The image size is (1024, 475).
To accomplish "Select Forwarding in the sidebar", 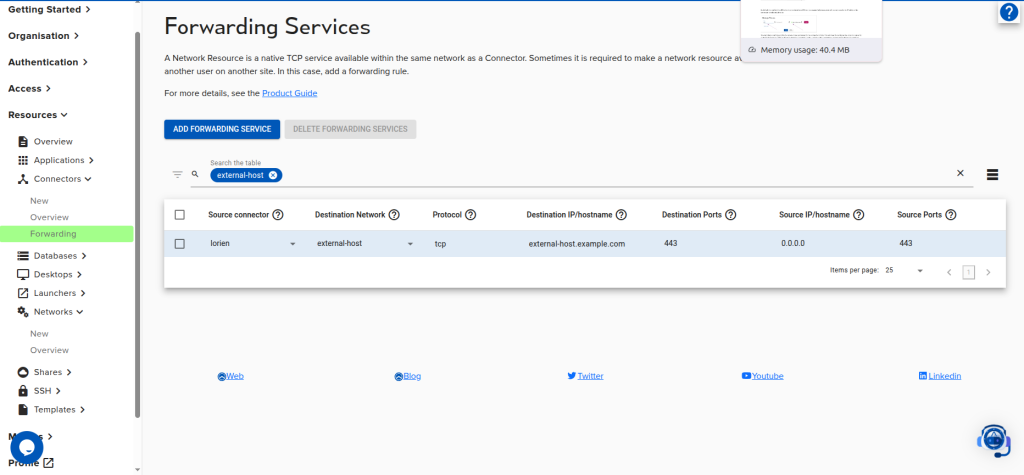I will tap(67, 234).
